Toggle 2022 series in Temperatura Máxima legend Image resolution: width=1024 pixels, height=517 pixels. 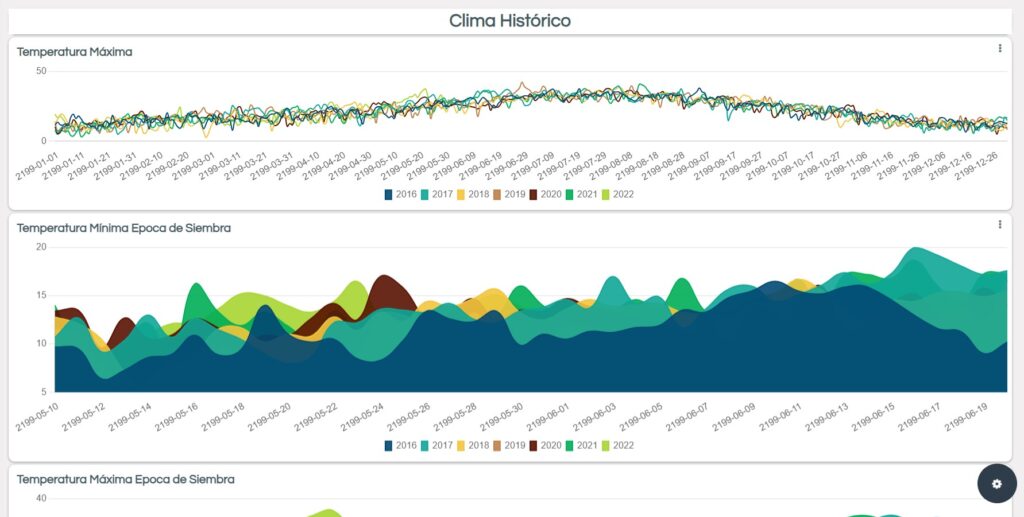[x=618, y=194]
